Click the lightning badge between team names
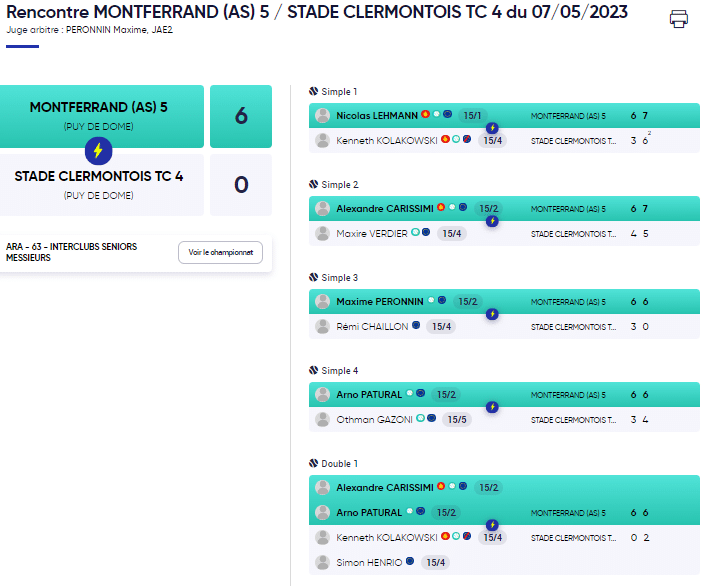The image size is (711, 586). point(98,151)
